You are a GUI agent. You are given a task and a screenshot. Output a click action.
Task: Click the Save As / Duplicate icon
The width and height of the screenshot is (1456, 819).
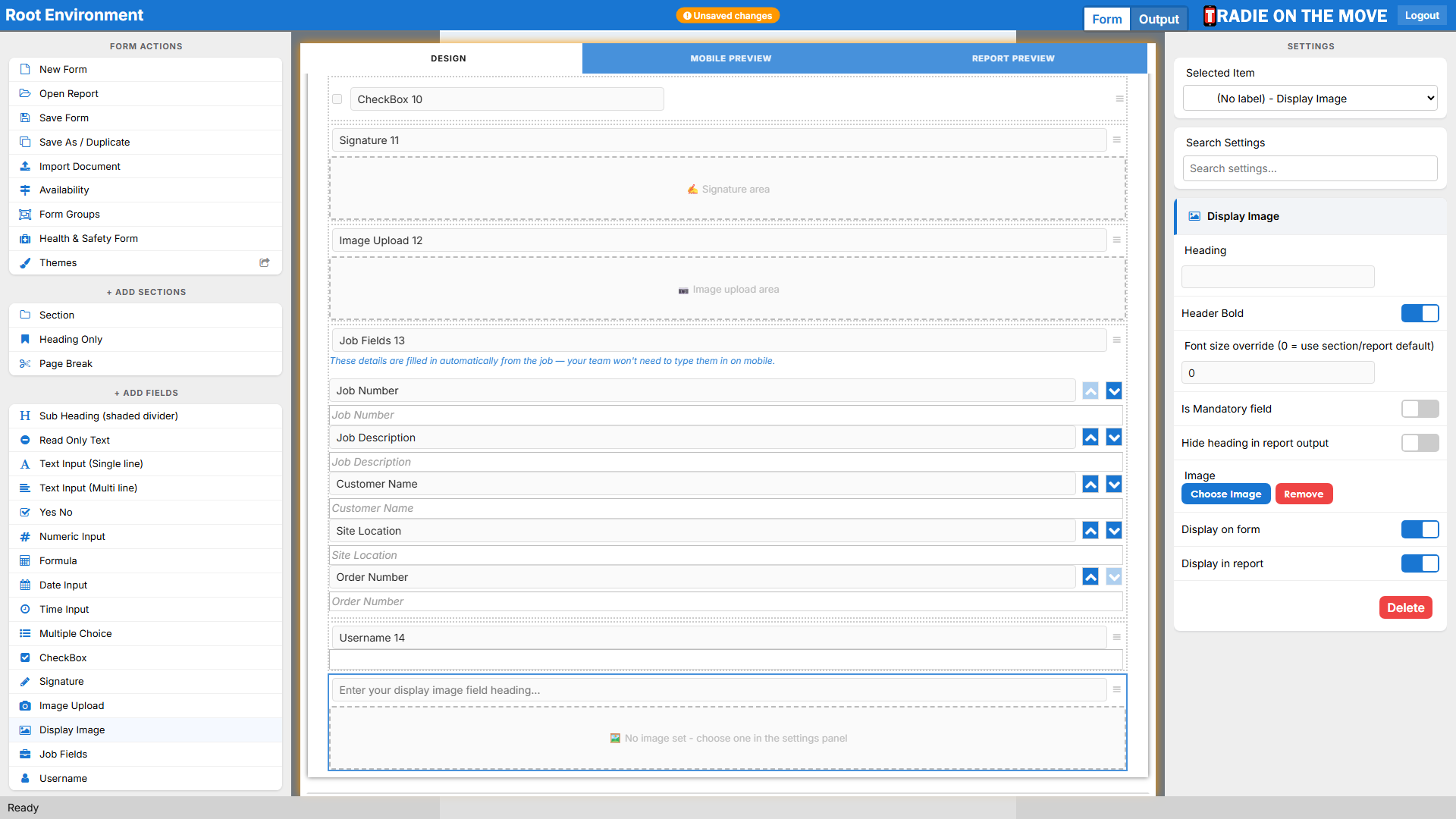(25, 142)
